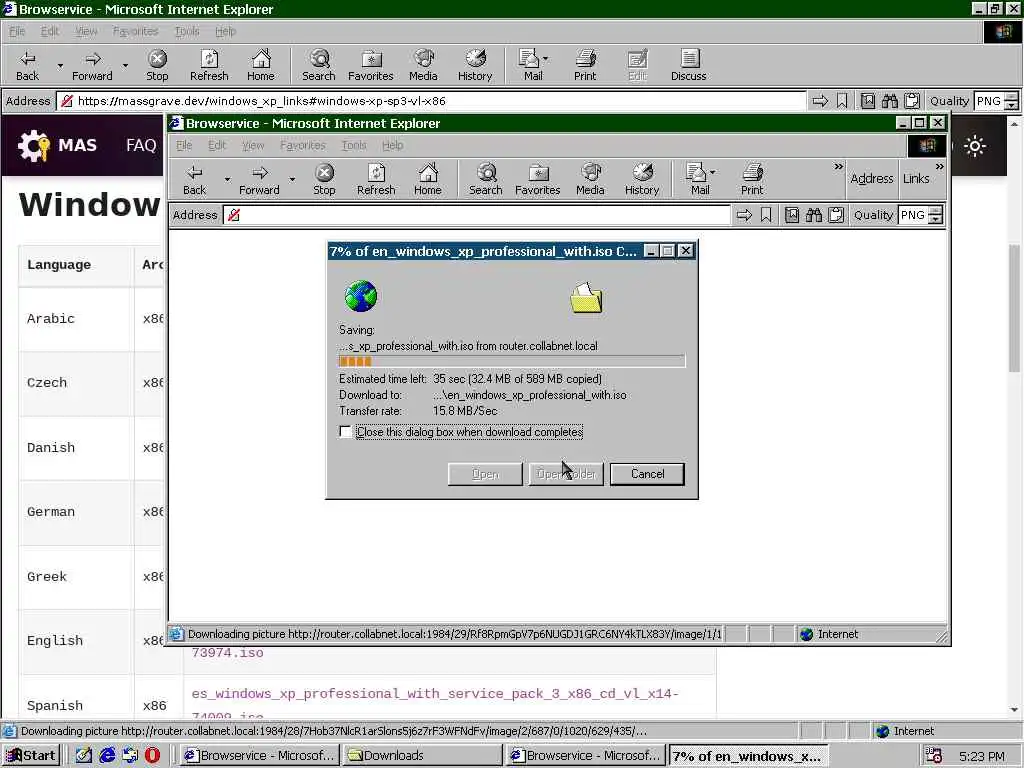This screenshot has height=768, width=1024.
Task: Open Tools menu in rear browser window
Action: click(187, 31)
